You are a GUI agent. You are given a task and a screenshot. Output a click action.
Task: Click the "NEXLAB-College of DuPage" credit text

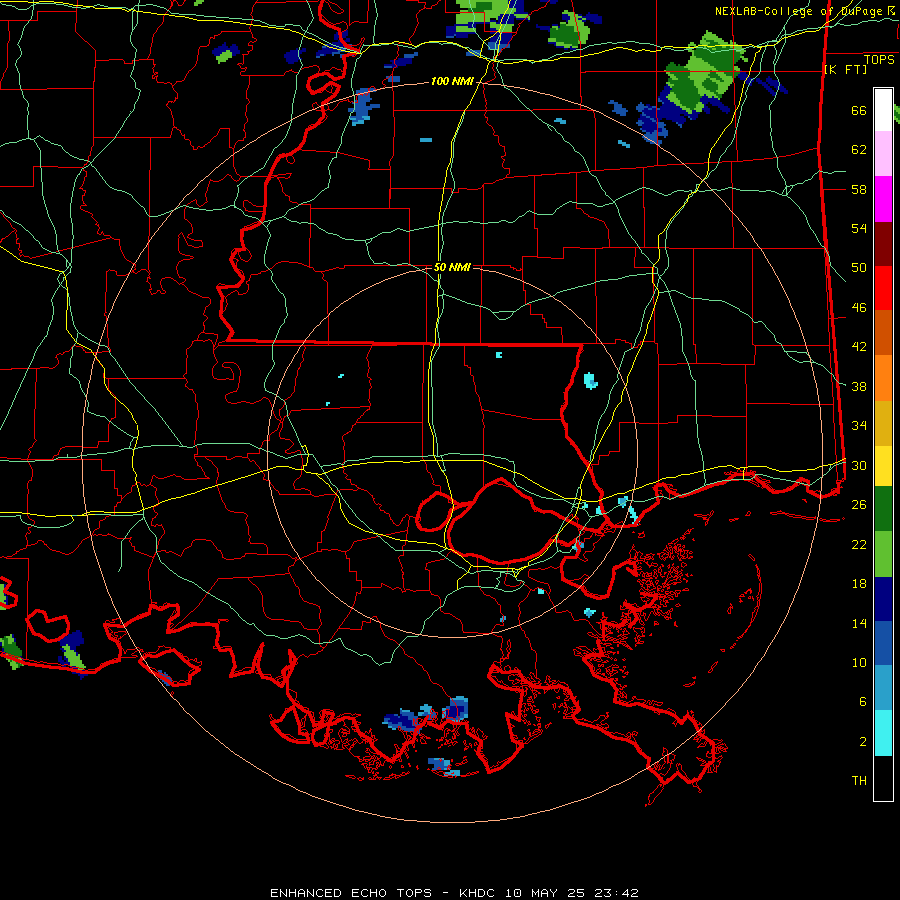pos(801,11)
